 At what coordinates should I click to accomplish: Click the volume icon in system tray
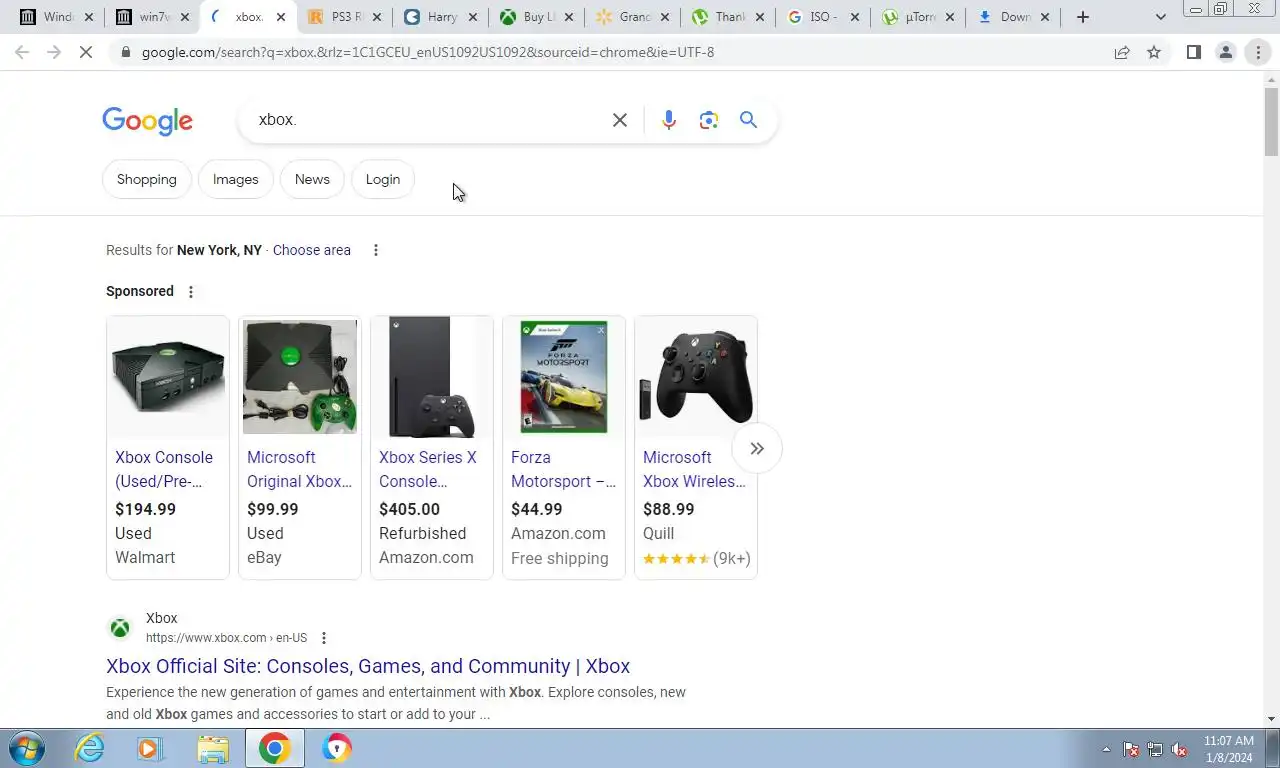1179,749
